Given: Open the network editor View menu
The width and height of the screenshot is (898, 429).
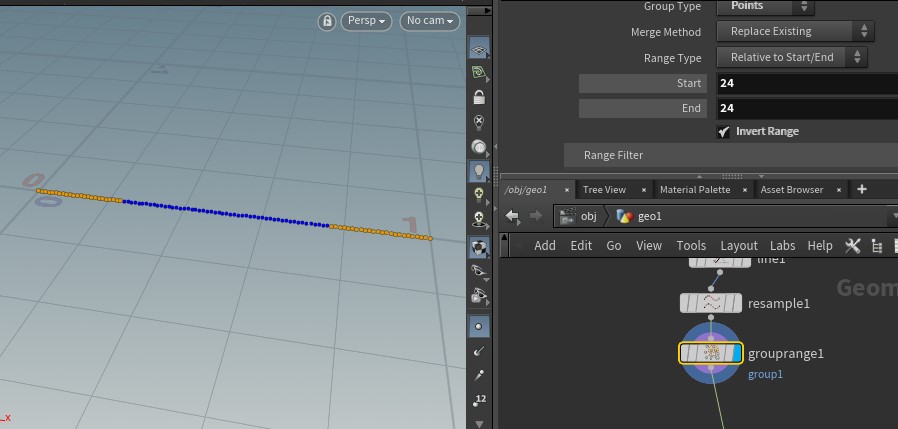Looking at the screenshot, I should (649, 246).
